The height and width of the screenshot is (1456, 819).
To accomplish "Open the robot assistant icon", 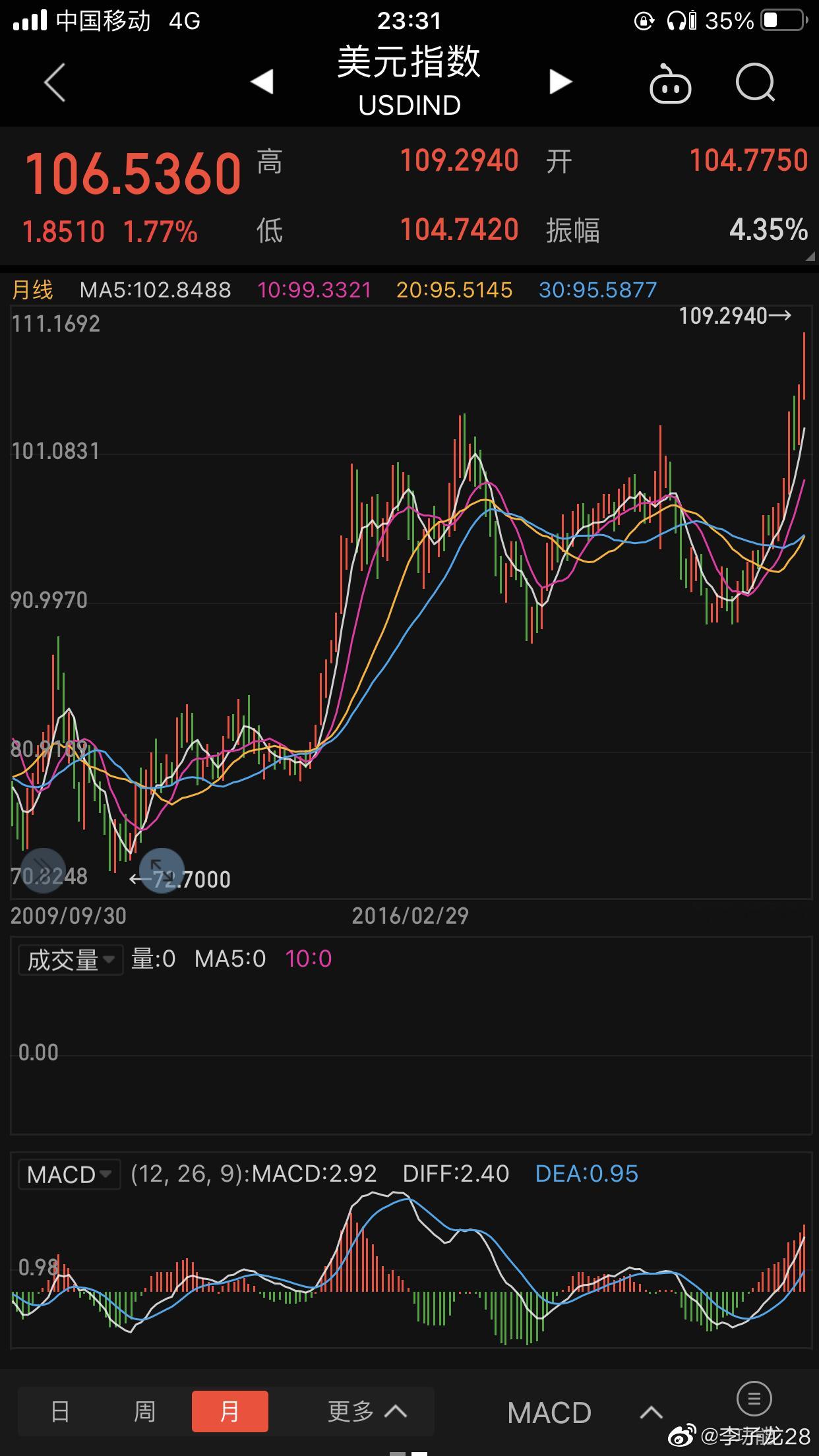I will 671,84.
